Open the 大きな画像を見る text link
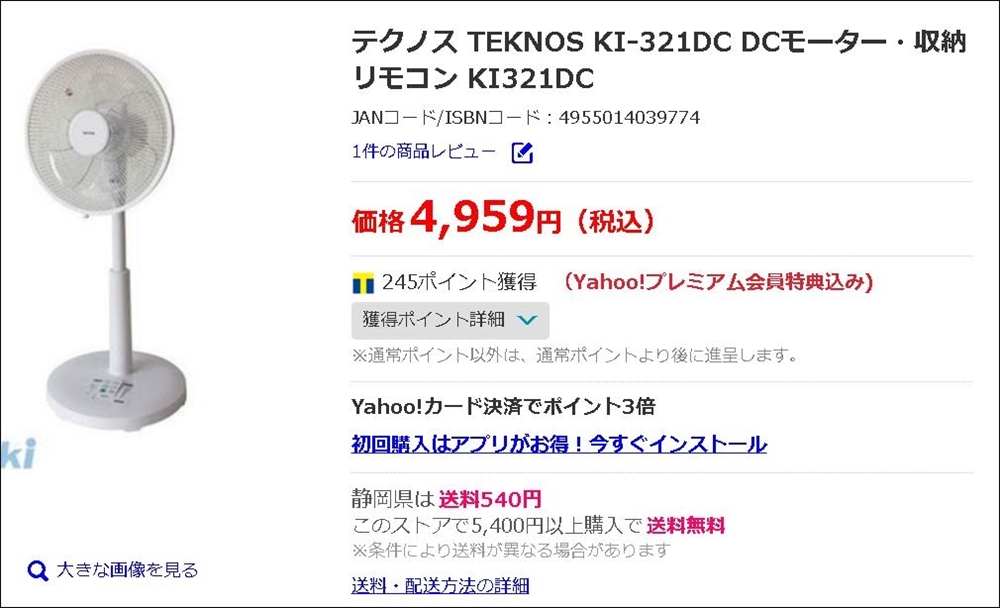Image resolution: width=1000 pixels, height=608 pixels. pyautogui.click(x=127, y=570)
